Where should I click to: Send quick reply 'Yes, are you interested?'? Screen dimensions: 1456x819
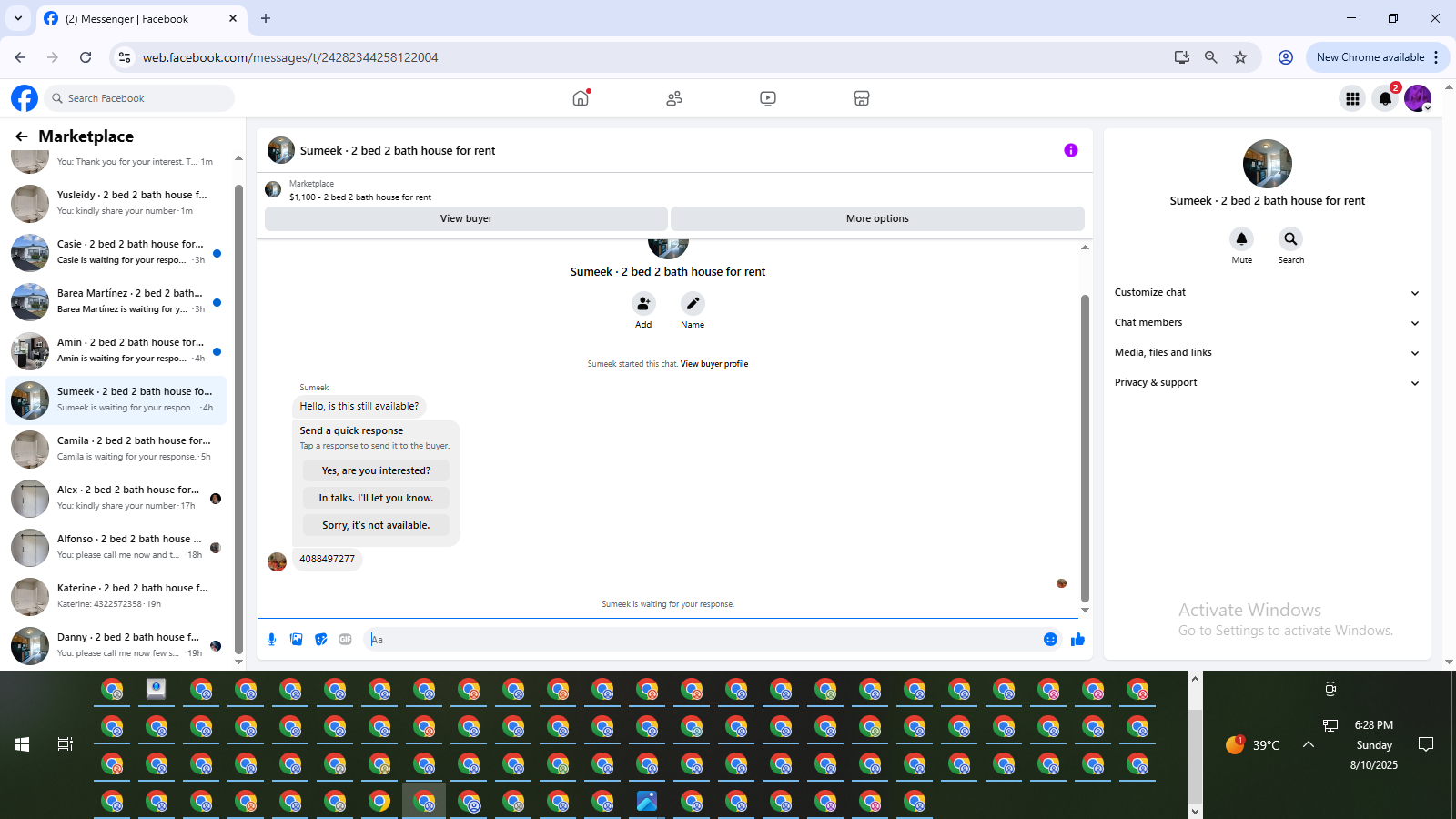(x=376, y=470)
